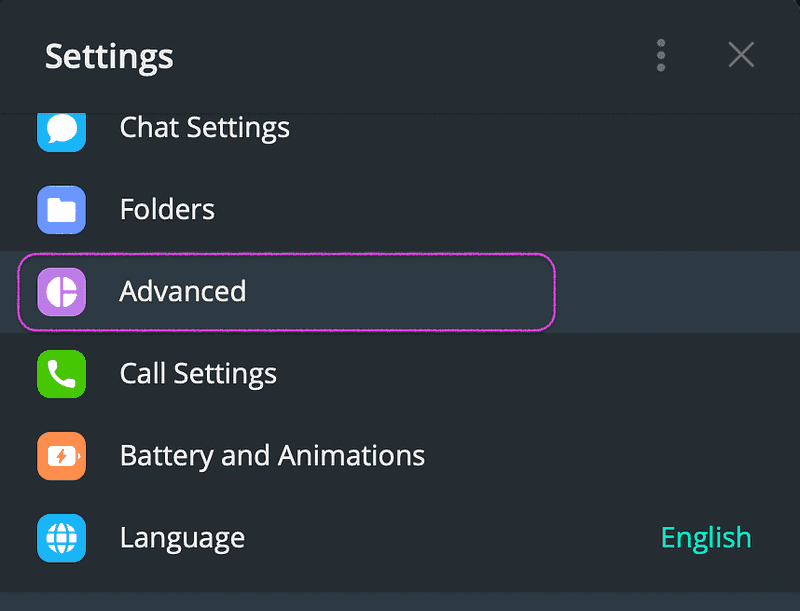Click the orange battery icon
This screenshot has height=611, width=800.
(61, 456)
